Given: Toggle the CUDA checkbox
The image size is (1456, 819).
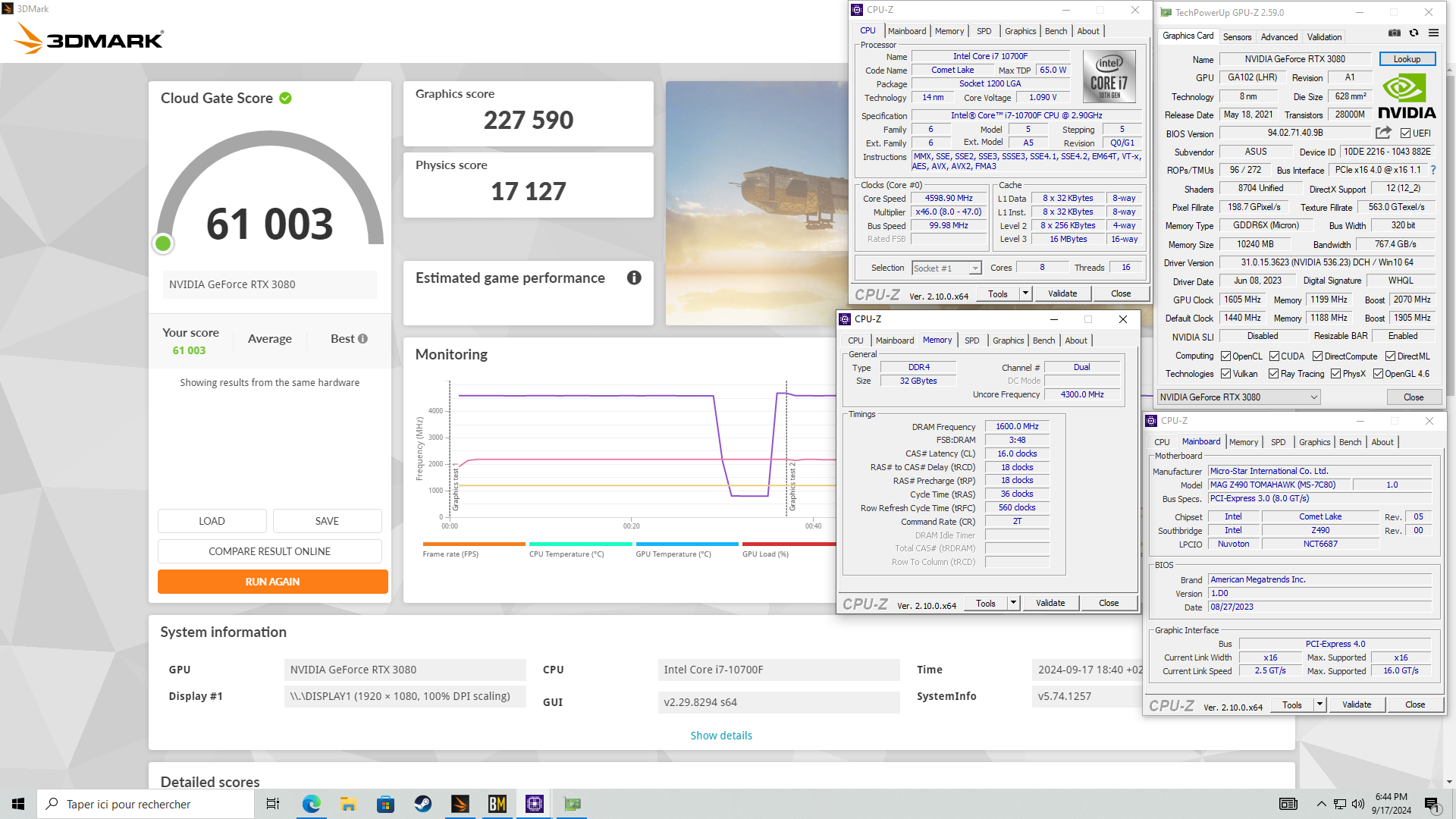Looking at the screenshot, I should (1274, 356).
